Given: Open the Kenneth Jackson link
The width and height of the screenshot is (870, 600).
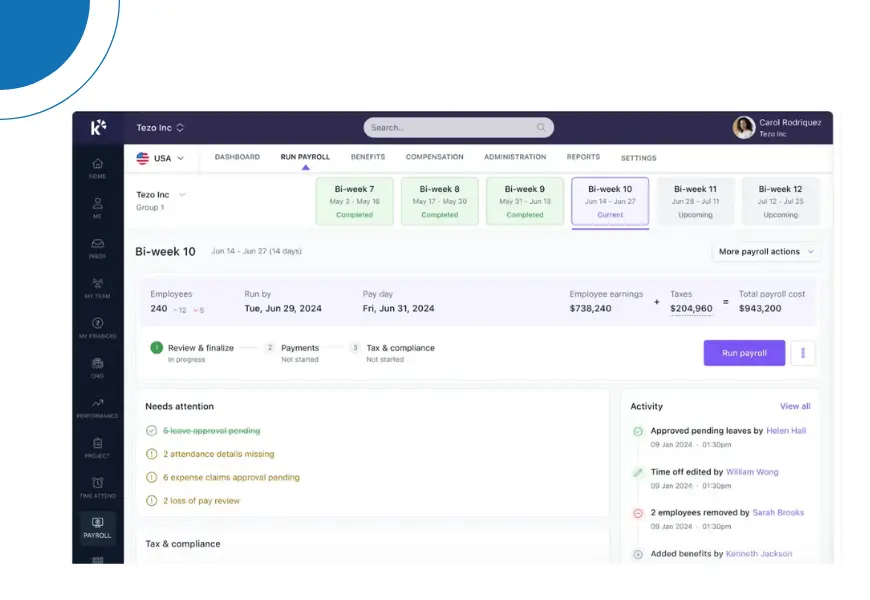Looking at the screenshot, I should click(x=759, y=553).
